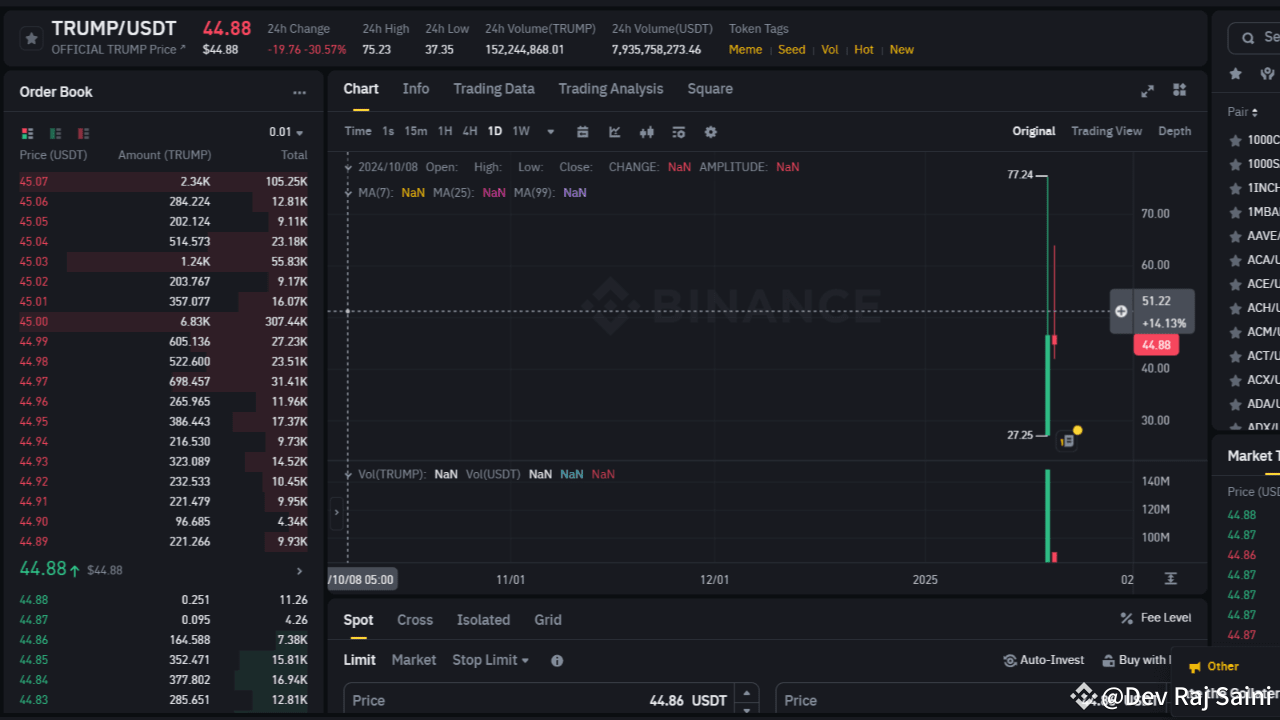
Task: Show combined buy/sell order book layout
Action: click(x=27, y=133)
